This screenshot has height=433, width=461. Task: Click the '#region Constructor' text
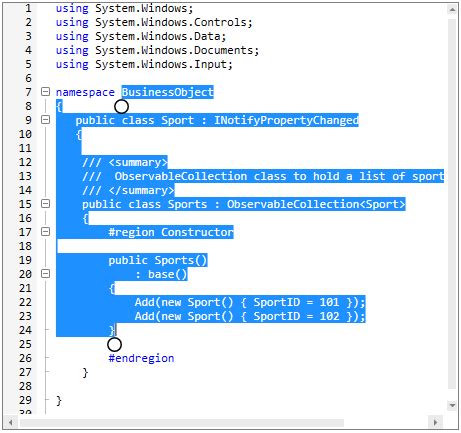pos(171,232)
